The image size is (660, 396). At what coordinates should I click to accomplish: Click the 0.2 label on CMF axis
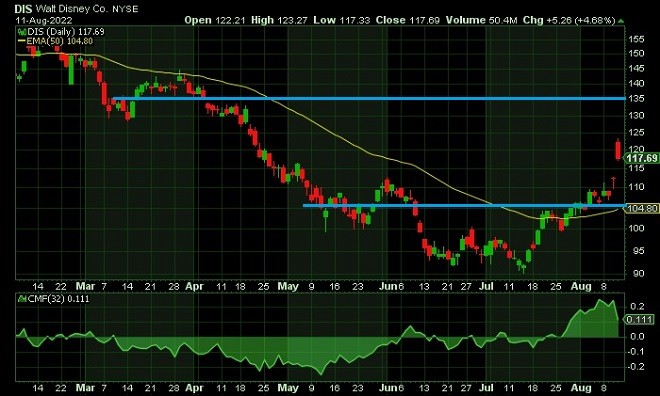(x=637, y=306)
